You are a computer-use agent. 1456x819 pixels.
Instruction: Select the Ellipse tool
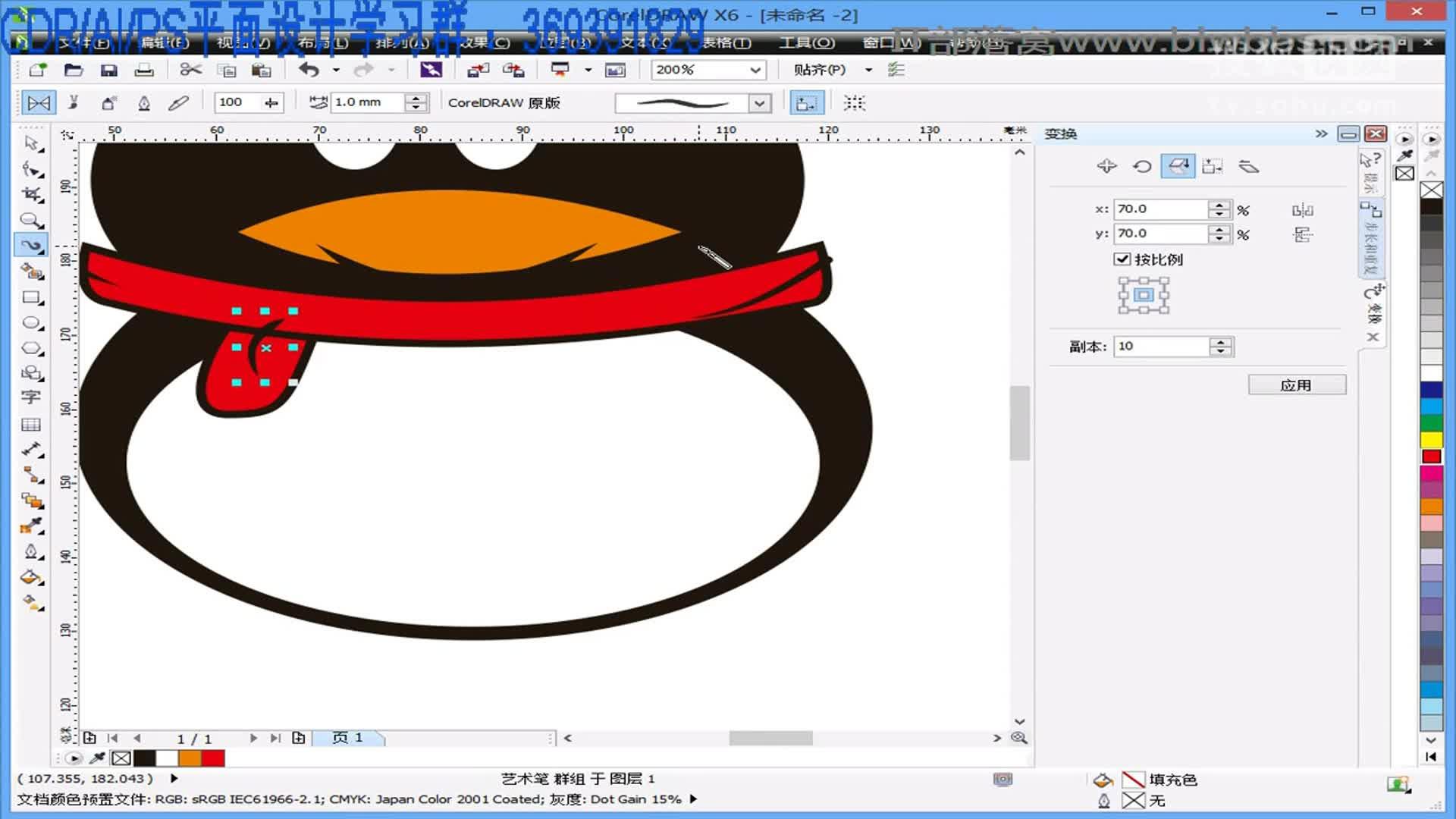click(x=31, y=323)
